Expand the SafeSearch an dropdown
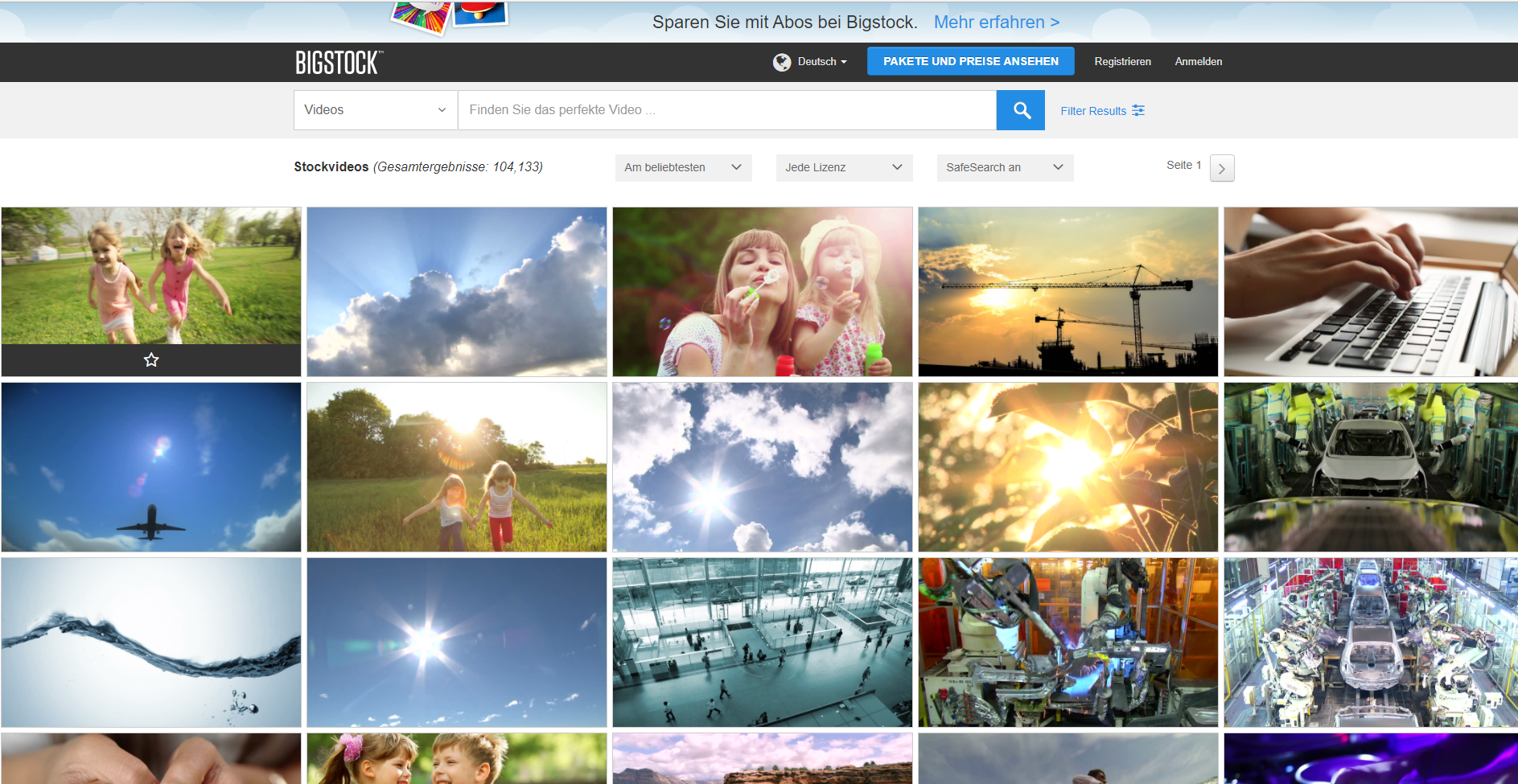Screen dimensions: 1518x784 (1005, 167)
